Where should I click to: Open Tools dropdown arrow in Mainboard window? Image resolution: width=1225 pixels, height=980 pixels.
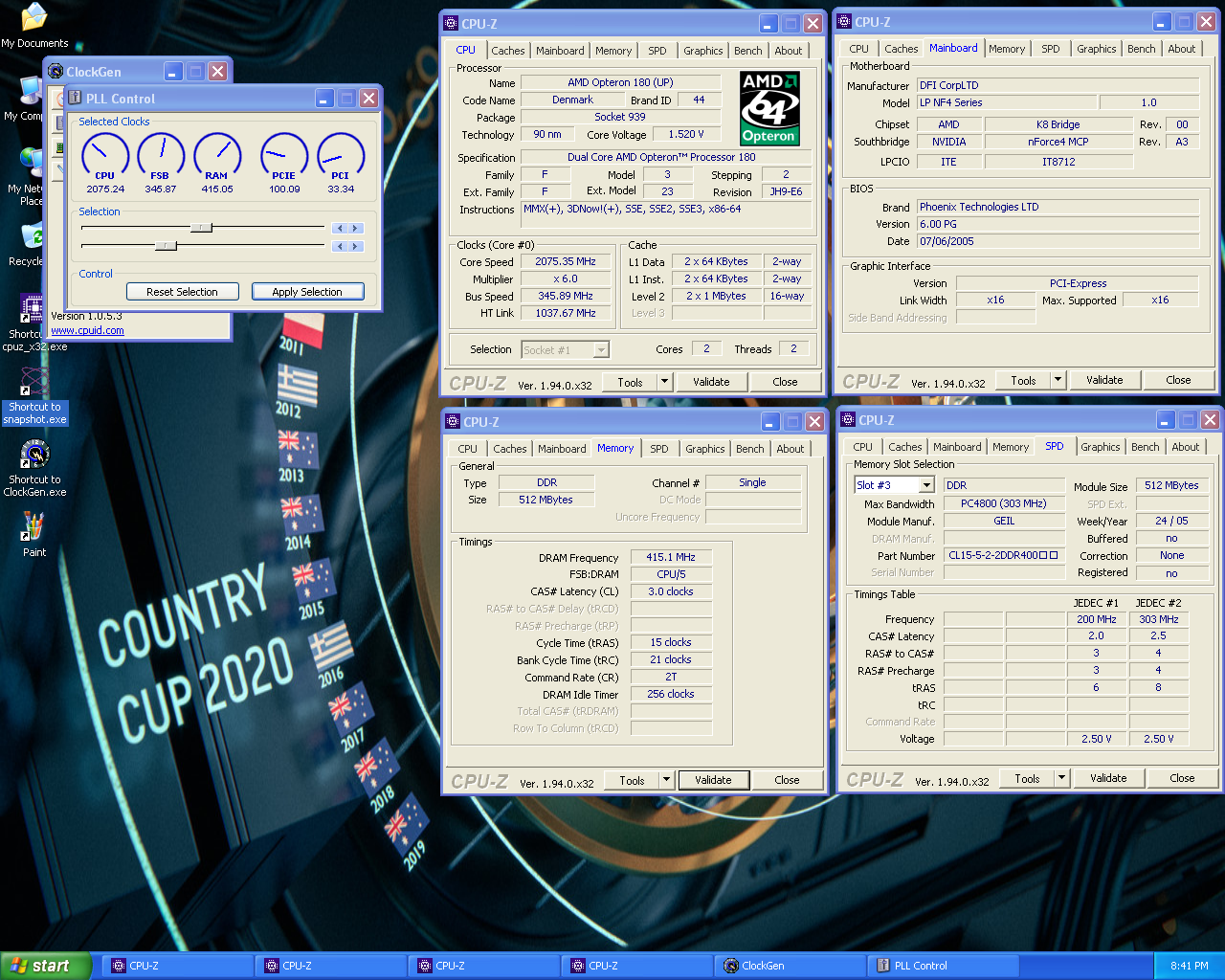click(1058, 380)
